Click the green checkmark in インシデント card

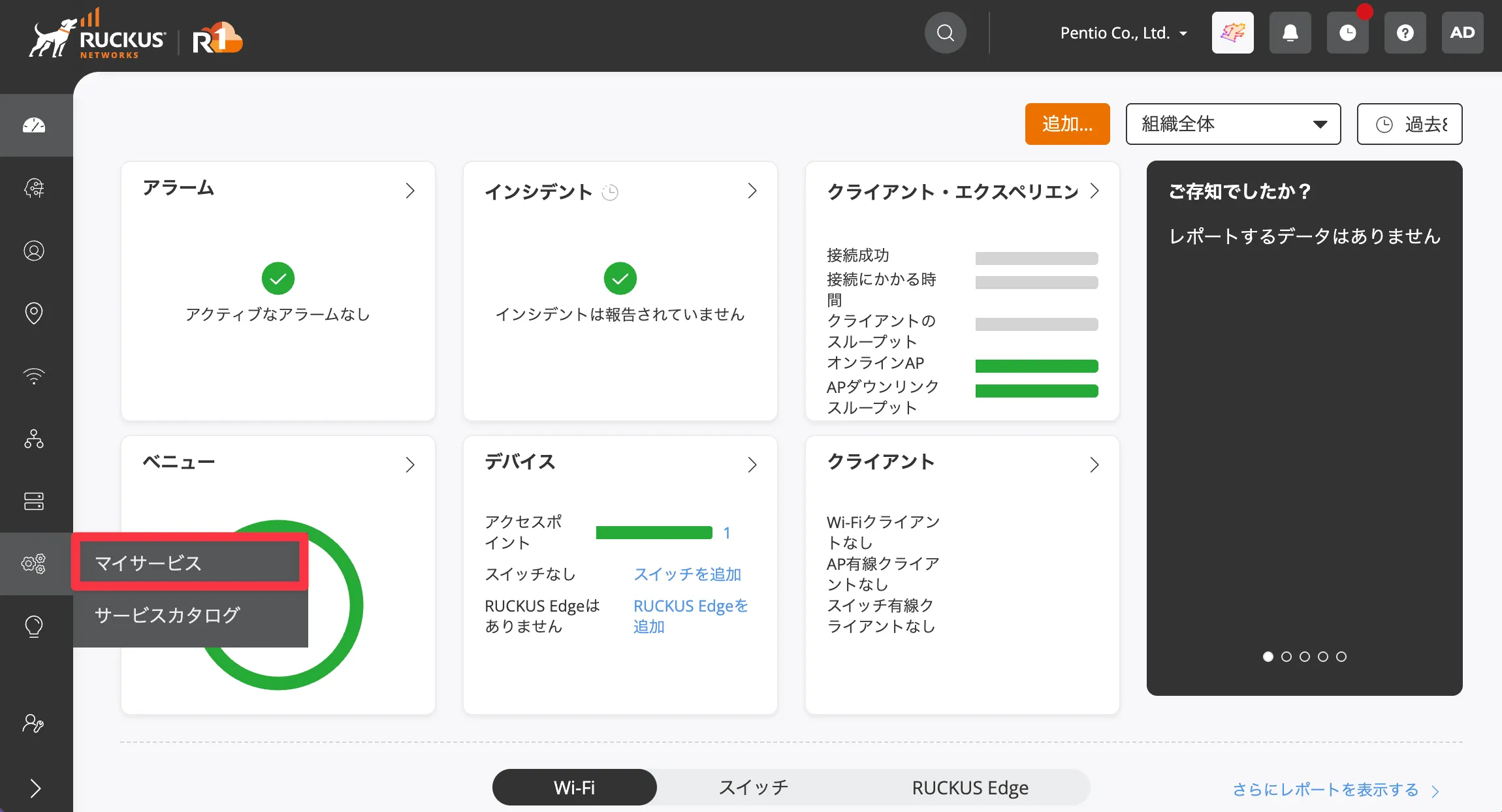click(x=620, y=279)
